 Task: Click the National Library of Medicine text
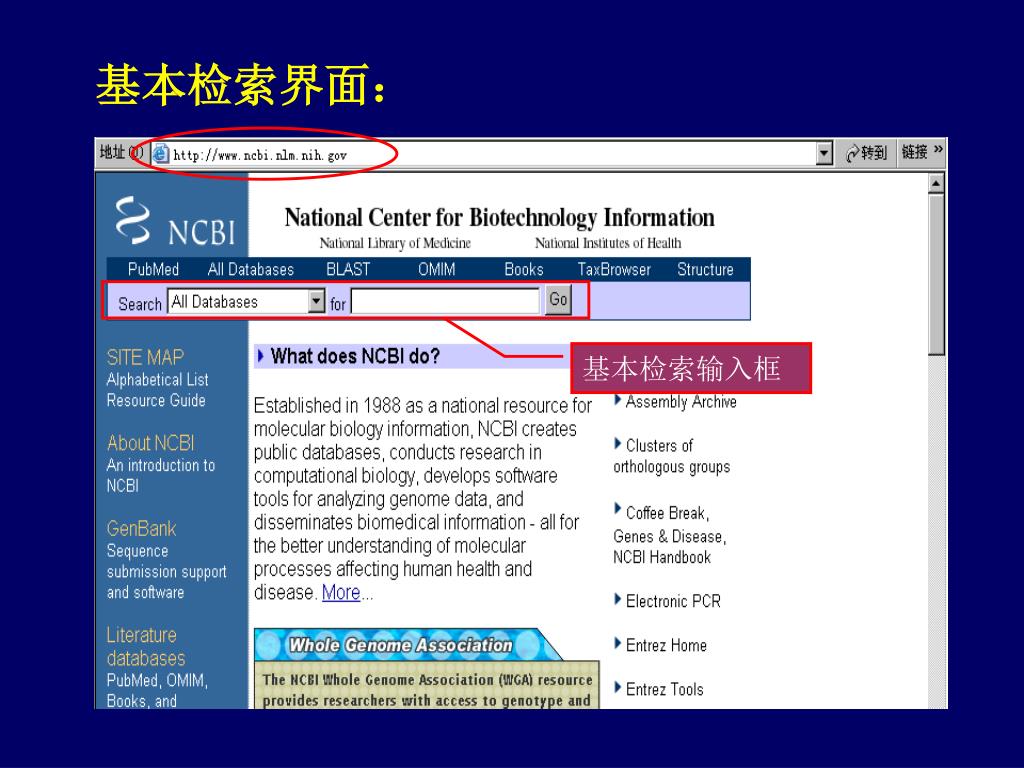coord(395,243)
